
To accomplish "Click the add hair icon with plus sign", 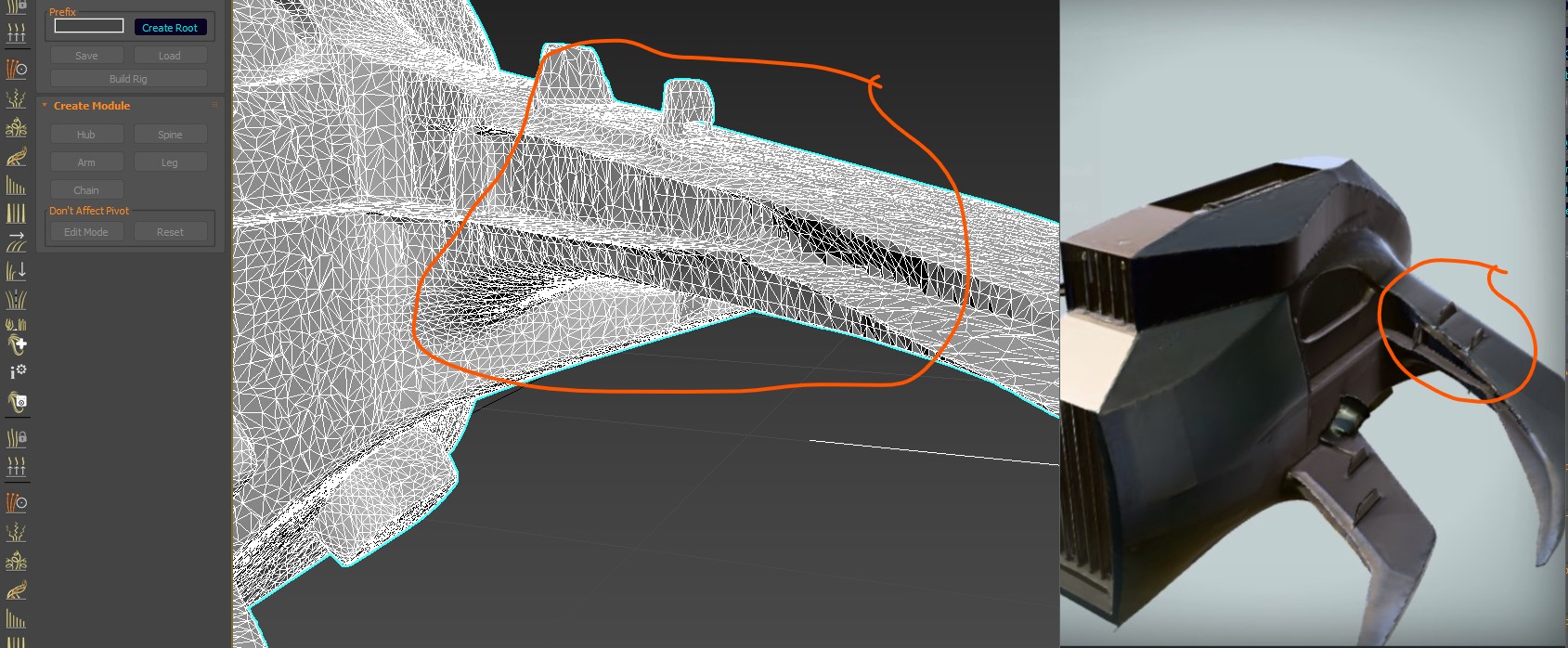I will click(x=17, y=344).
